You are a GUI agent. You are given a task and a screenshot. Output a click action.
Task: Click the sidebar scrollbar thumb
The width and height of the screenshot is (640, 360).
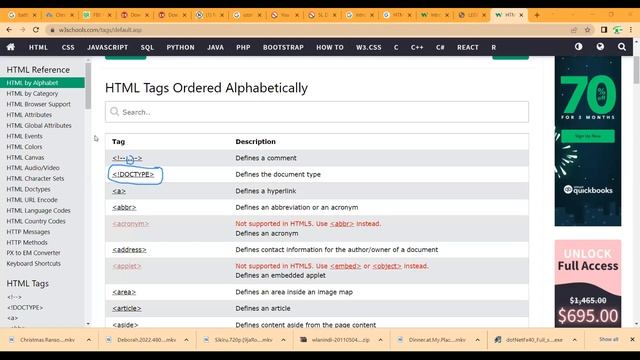tap(88, 87)
